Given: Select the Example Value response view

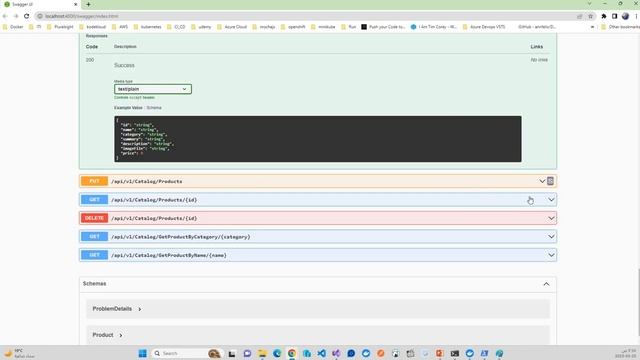Looking at the screenshot, I should [128, 108].
